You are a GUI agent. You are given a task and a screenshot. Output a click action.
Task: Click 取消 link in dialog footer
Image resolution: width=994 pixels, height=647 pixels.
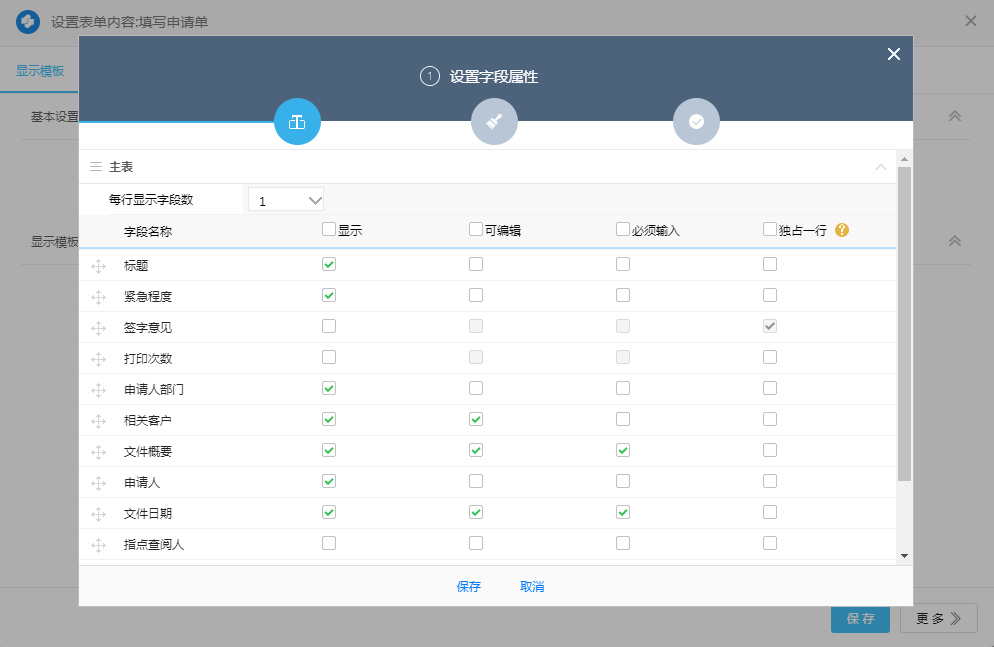(x=532, y=587)
